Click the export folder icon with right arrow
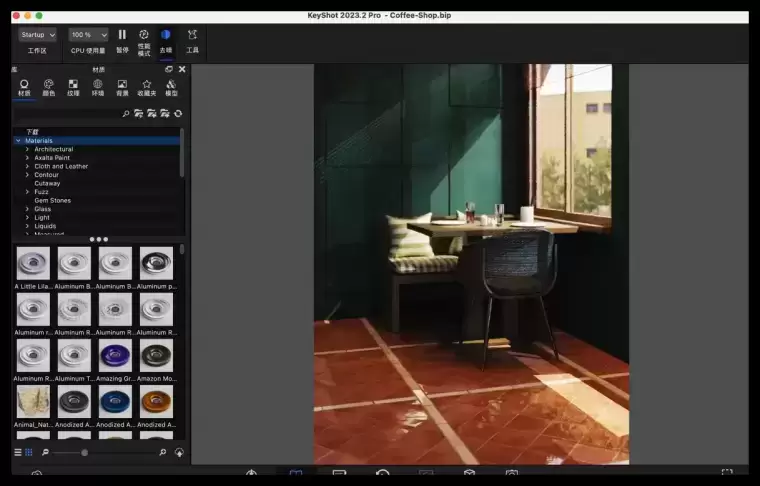The width and height of the screenshot is (760, 486). pos(165,113)
